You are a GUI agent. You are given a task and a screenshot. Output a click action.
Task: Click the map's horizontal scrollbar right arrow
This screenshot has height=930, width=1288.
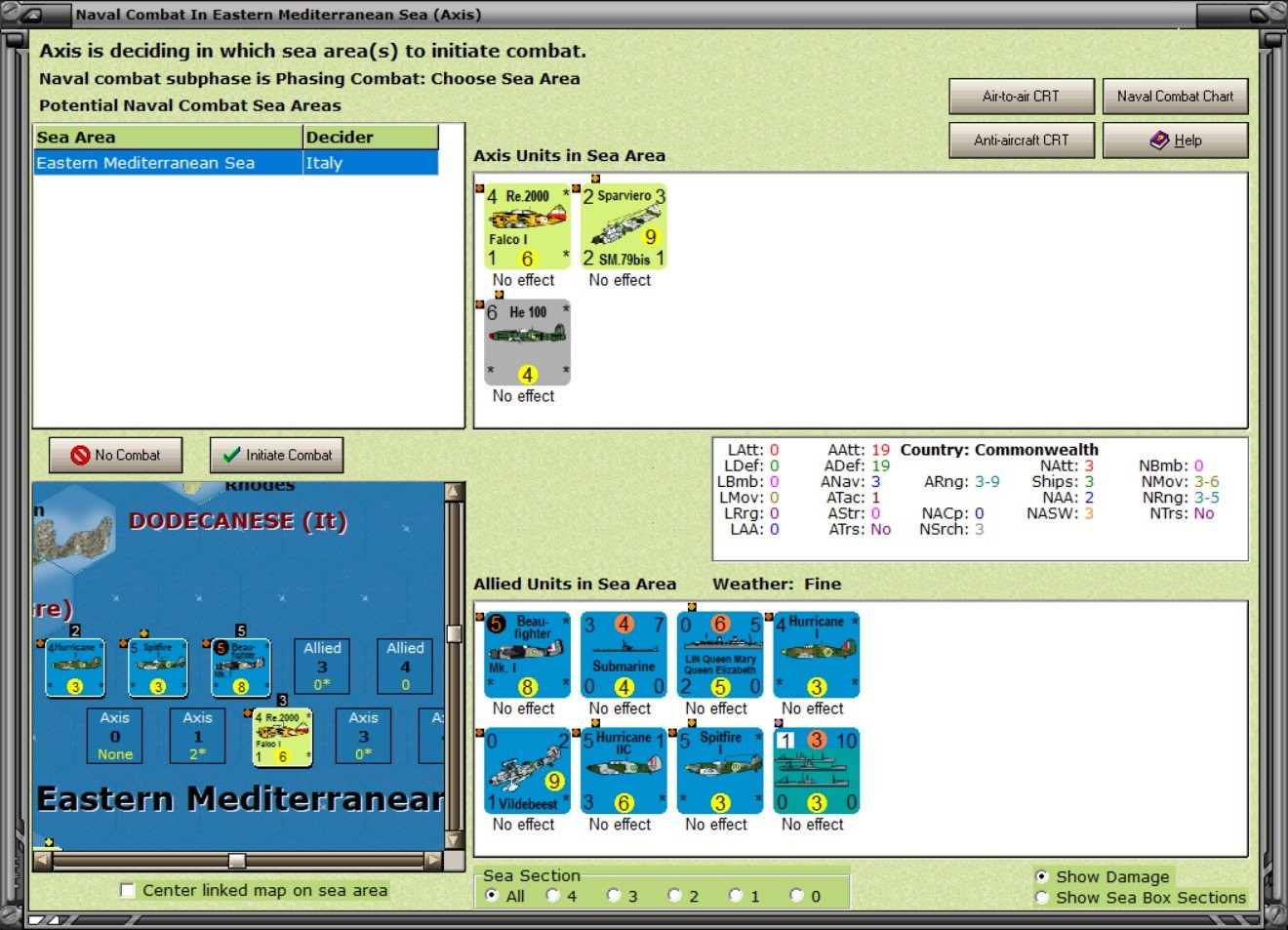[434, 861]
